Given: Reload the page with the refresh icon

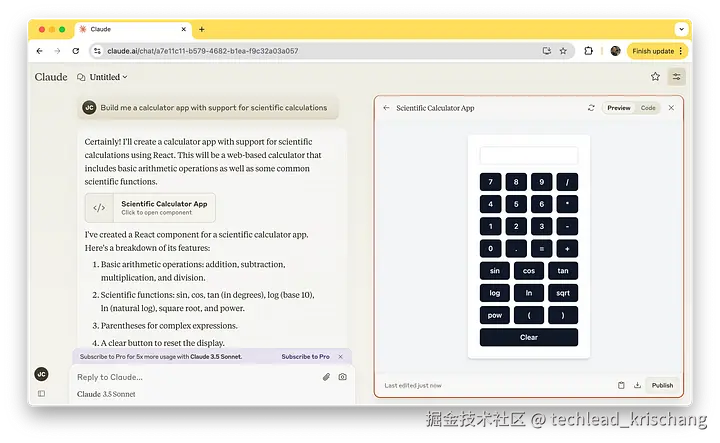Looking at the screenshot, I should (76, 51).
